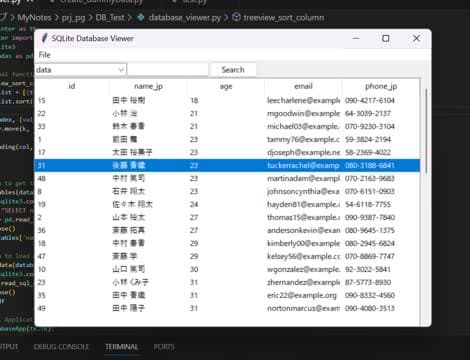Screen dimensions: 470x360
Task: Open the PORTS tab in VS Code
Action: (164, 347)
